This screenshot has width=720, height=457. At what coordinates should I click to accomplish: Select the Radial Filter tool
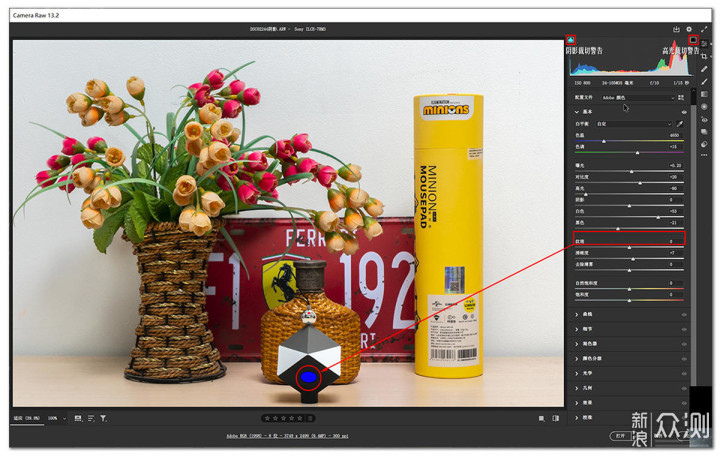pyautogui.click(x=704, y=107)
